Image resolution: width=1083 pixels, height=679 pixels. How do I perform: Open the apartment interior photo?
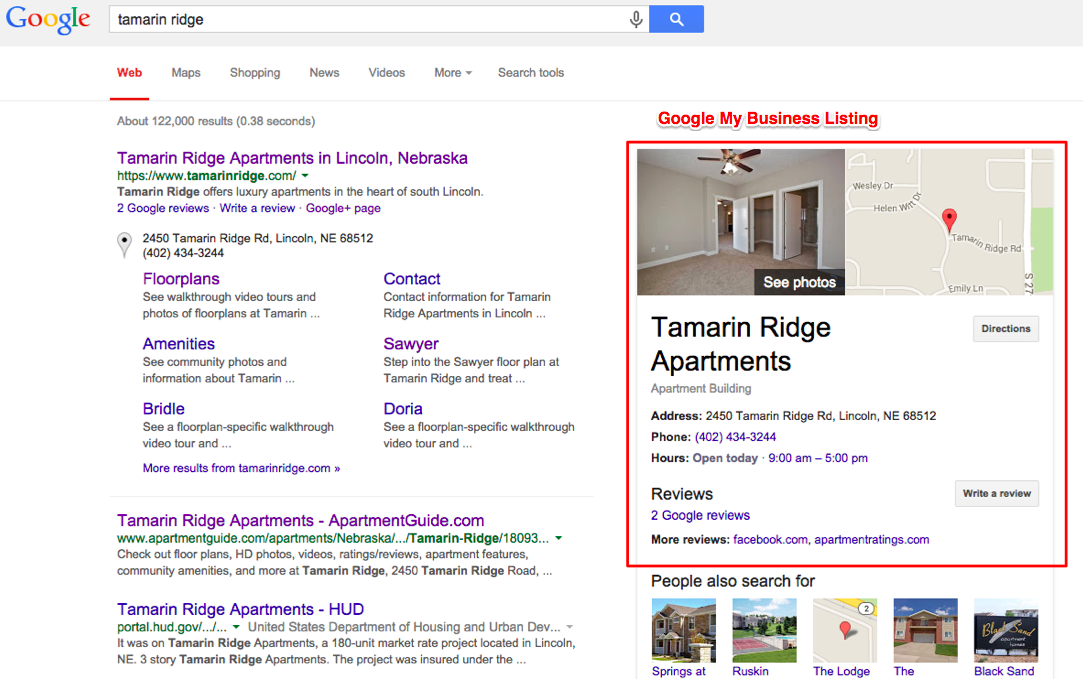pyautogui.click(x=740, y=222)
